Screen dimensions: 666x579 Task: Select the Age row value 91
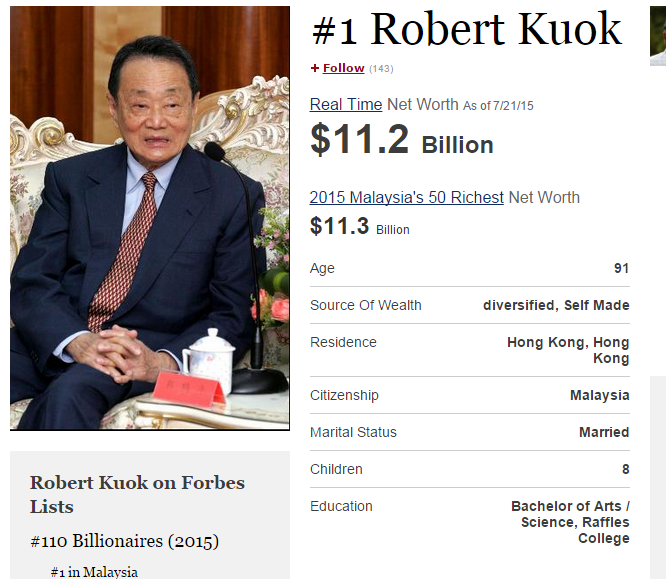click(x=621, y=268)
